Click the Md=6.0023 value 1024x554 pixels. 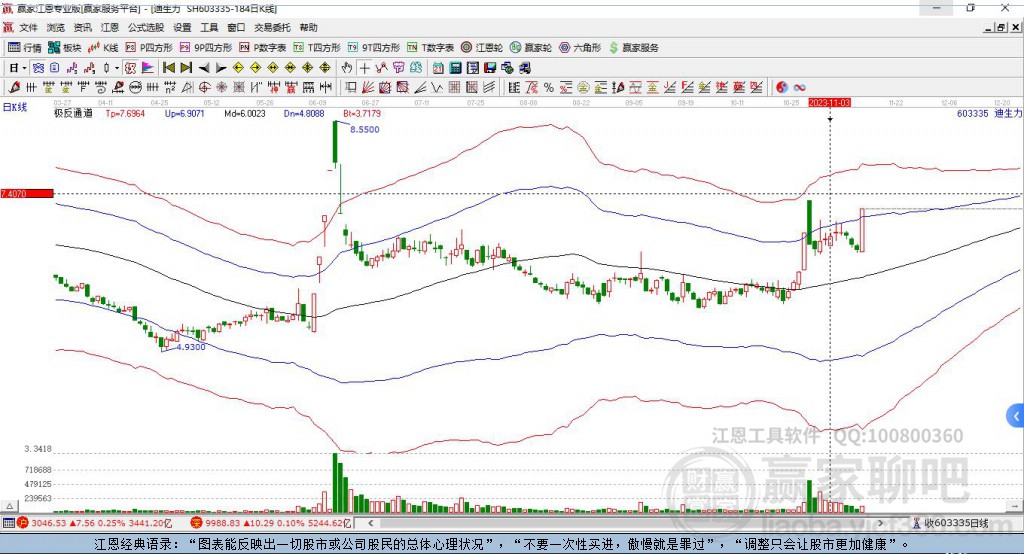245,113
